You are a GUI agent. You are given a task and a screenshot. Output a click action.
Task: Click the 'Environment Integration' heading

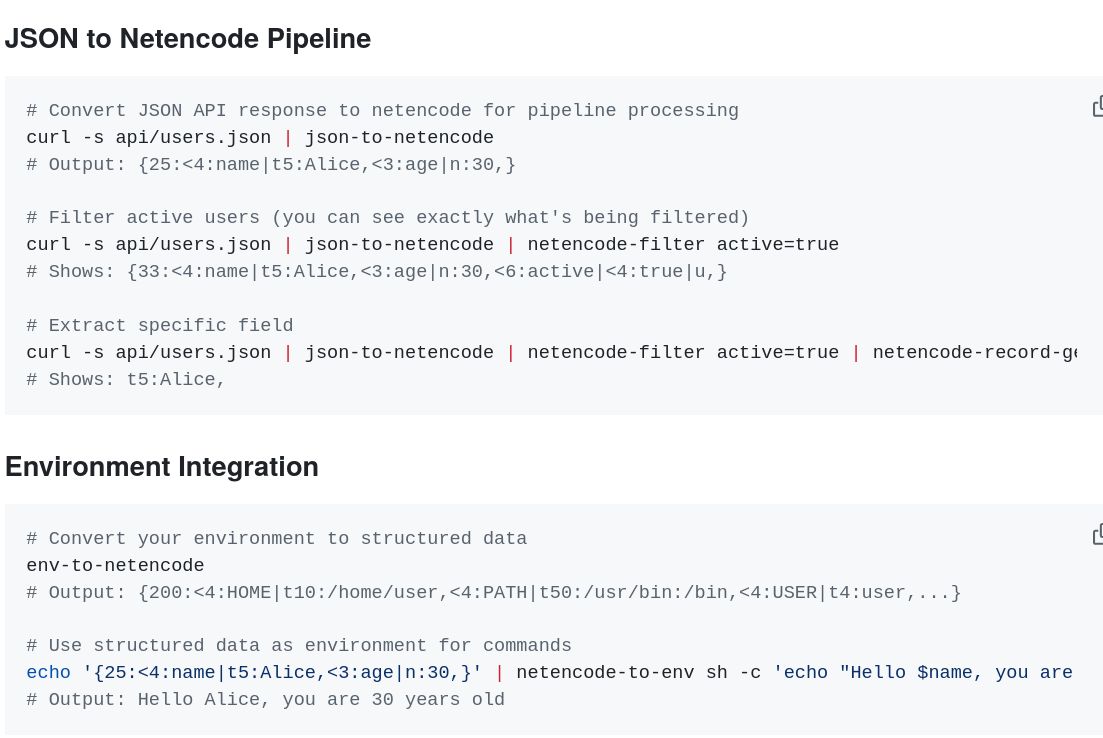[x=161, y=466]
